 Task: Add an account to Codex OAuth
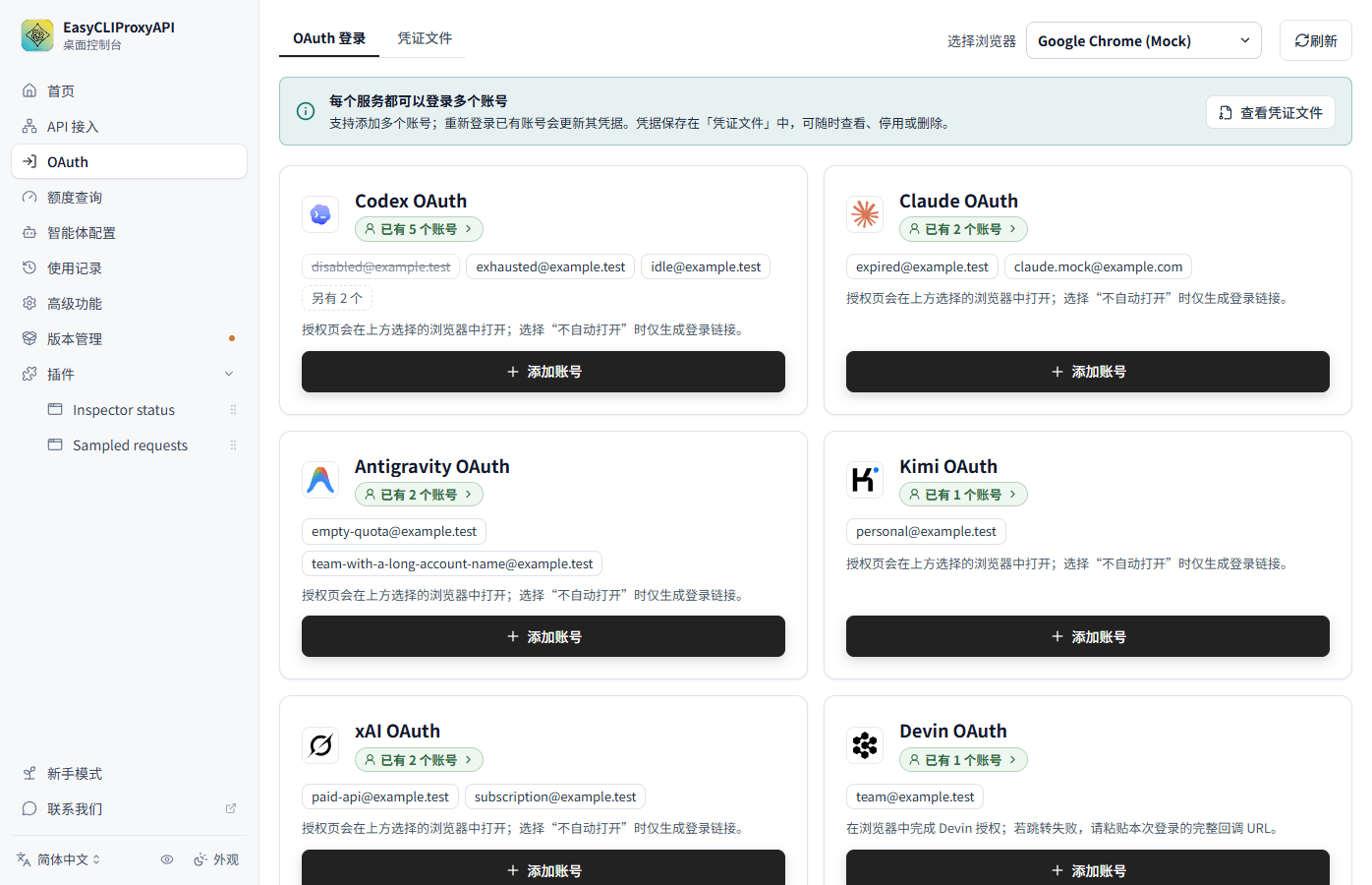tap(543, 372)
